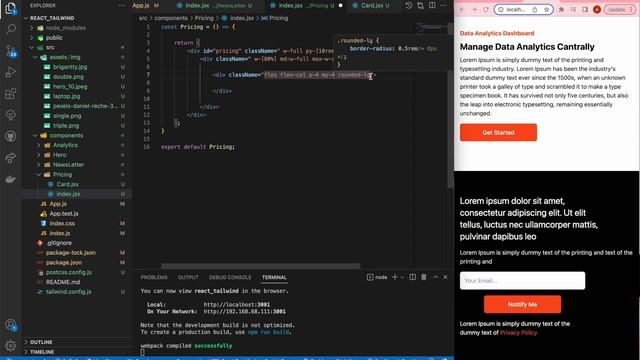Click the browser Update button
Image resolution: width=640 pixels, height=360 pixels.
click(x=620, y=9)
